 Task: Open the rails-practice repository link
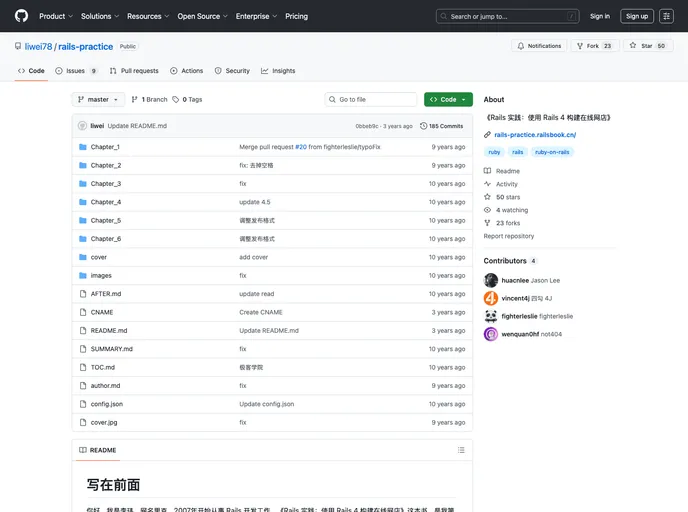click(x=86, y=47)
